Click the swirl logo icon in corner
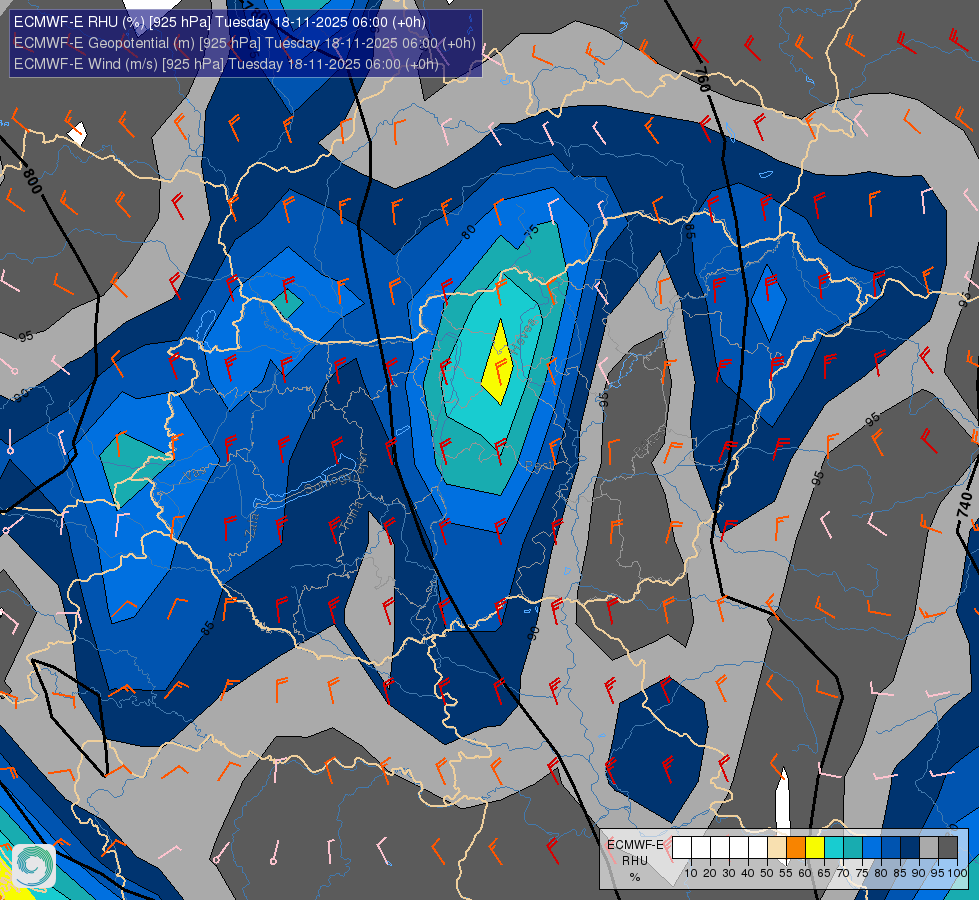The width and height of the screenshot is (979, 900). pos(34,865)
